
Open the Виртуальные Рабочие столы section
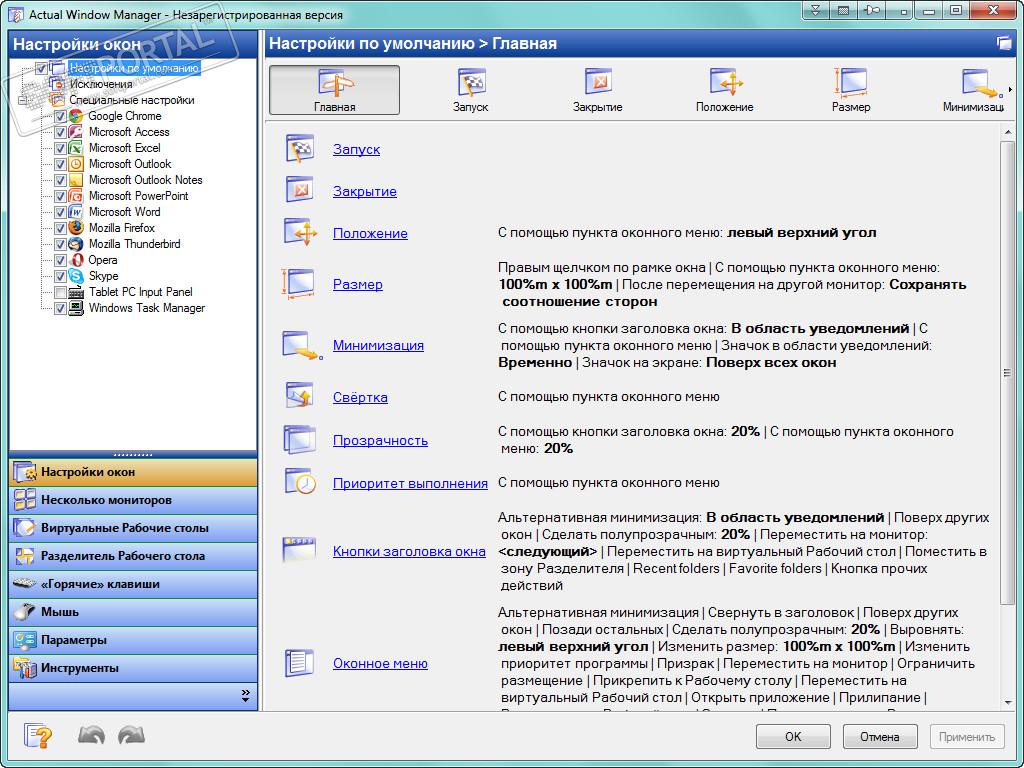point(133,528)
